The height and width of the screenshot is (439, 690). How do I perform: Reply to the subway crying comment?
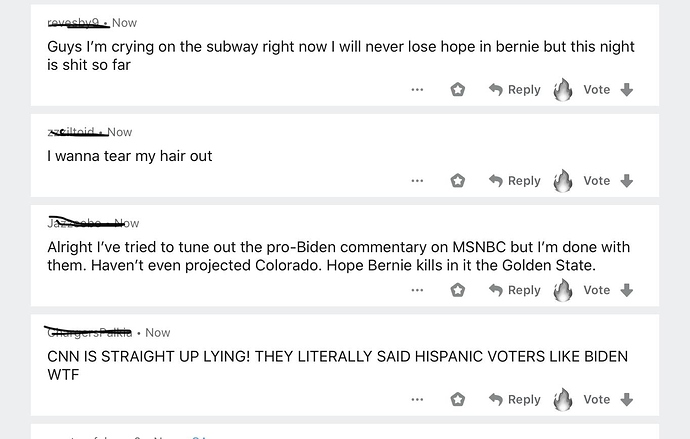(514, 90)
